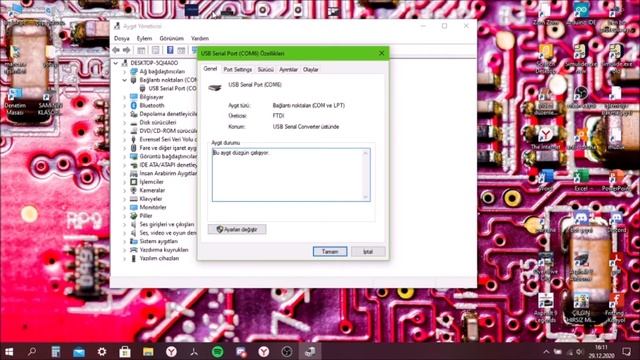Expand the Bluetooth node
The width and height of the screenshot is (640, 360).
pyautogui.click(x=125, y=105)
